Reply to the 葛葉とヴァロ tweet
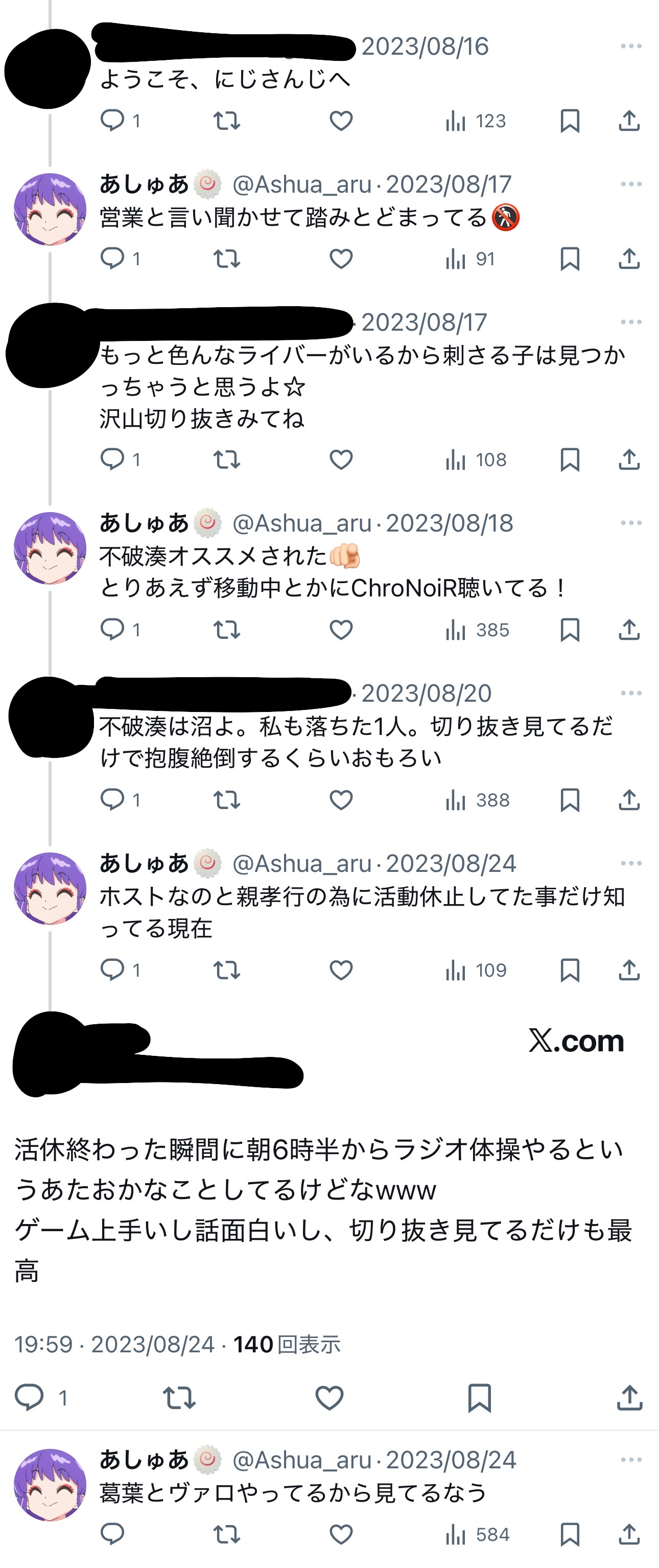The image size is (659, 1568). [112, 1534]
